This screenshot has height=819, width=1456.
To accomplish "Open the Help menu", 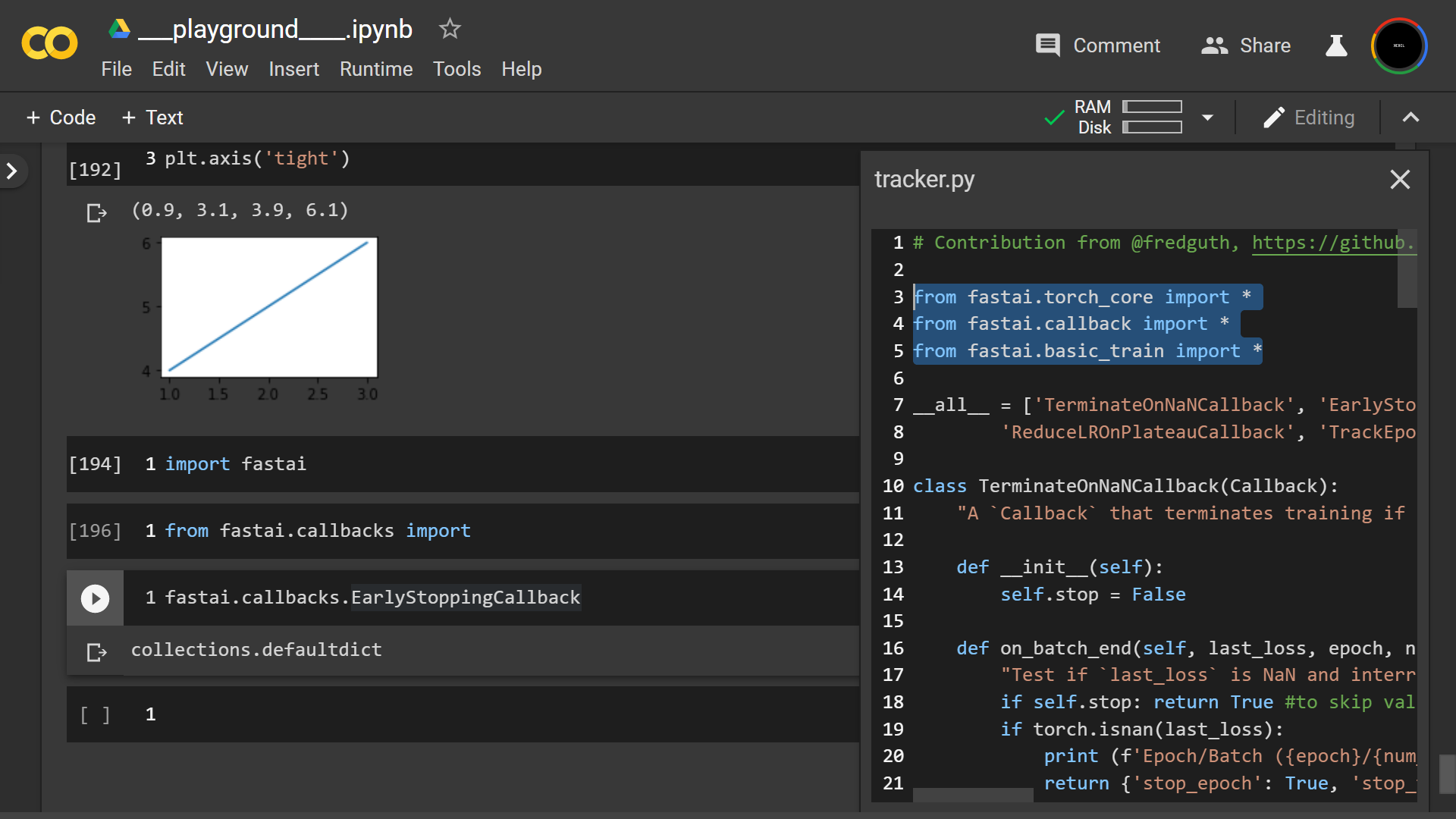I will click(522, 69).
